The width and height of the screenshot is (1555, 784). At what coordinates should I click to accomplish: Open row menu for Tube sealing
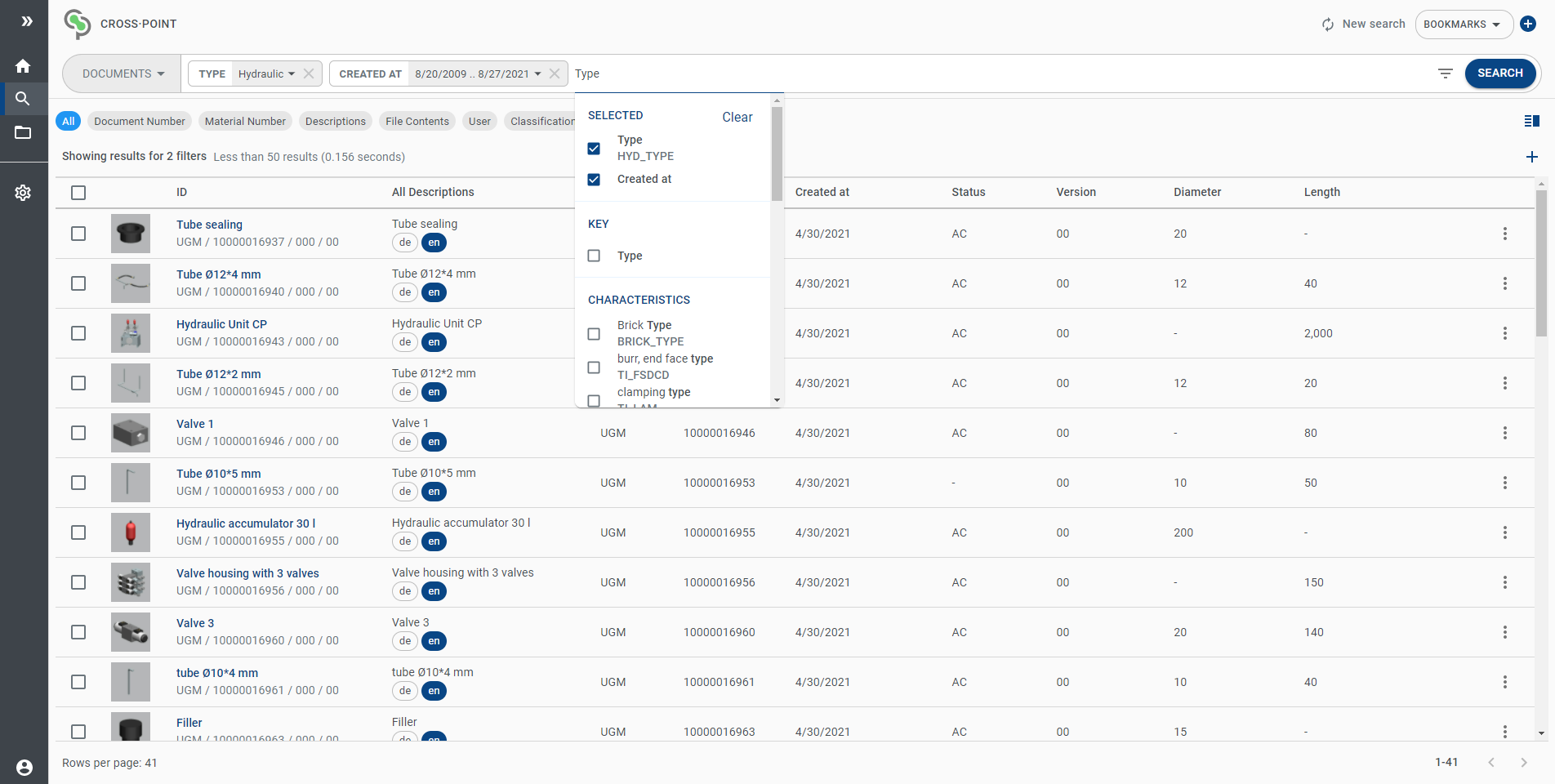[x=1505, y=234]
